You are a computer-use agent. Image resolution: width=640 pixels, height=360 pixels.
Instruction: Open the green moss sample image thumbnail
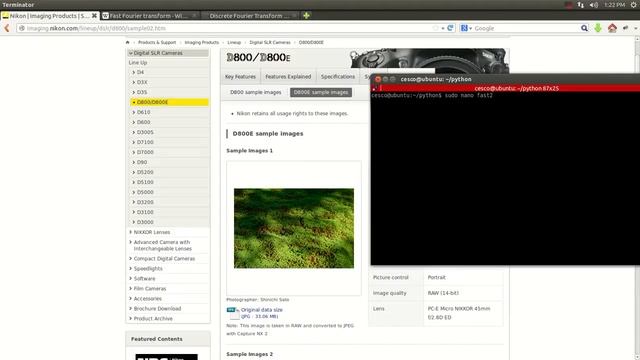[294, 228]
